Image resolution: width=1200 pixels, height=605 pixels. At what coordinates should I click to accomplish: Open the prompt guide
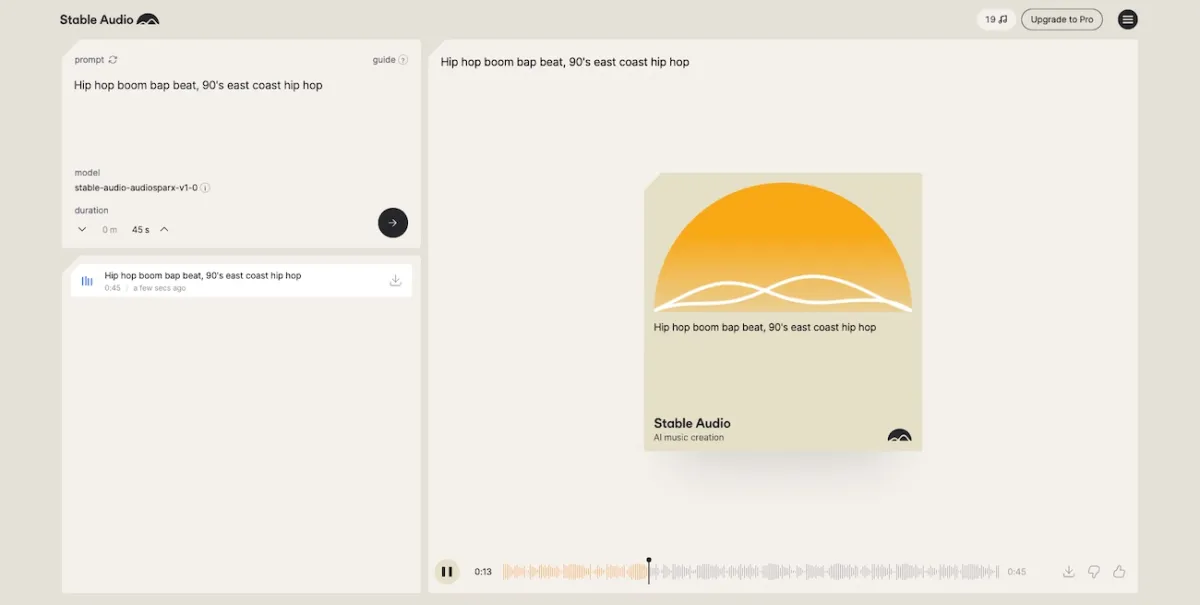tap(384, 60)
